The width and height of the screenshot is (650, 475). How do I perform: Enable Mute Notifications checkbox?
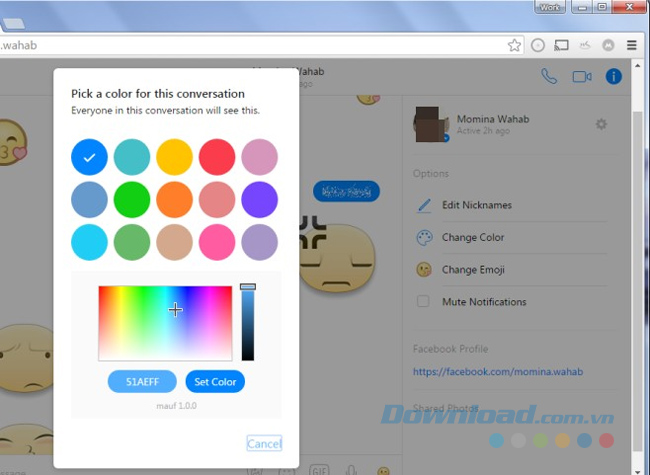423,301
